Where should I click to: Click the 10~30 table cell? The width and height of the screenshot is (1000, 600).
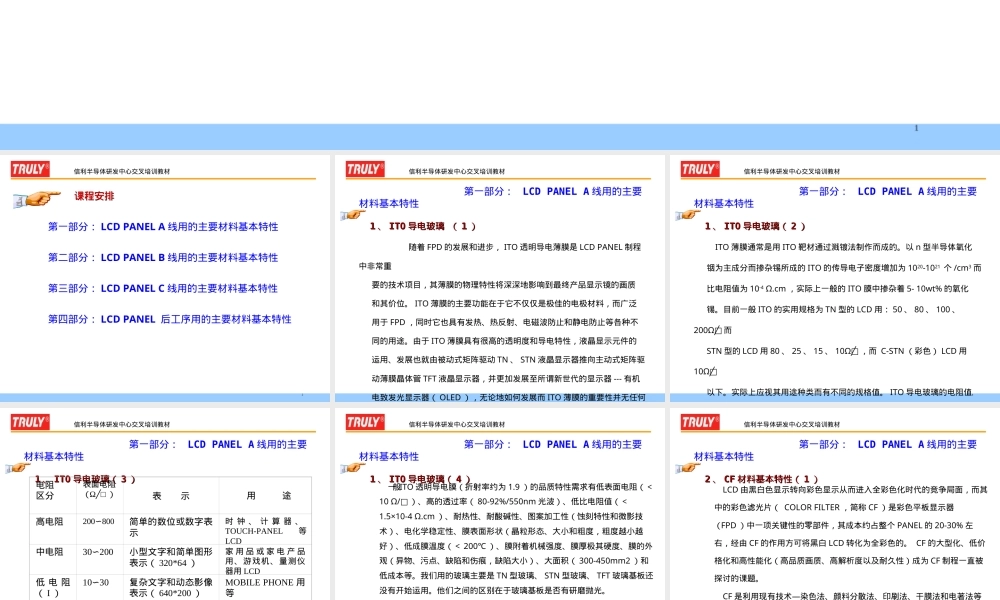tap(100, 587)
